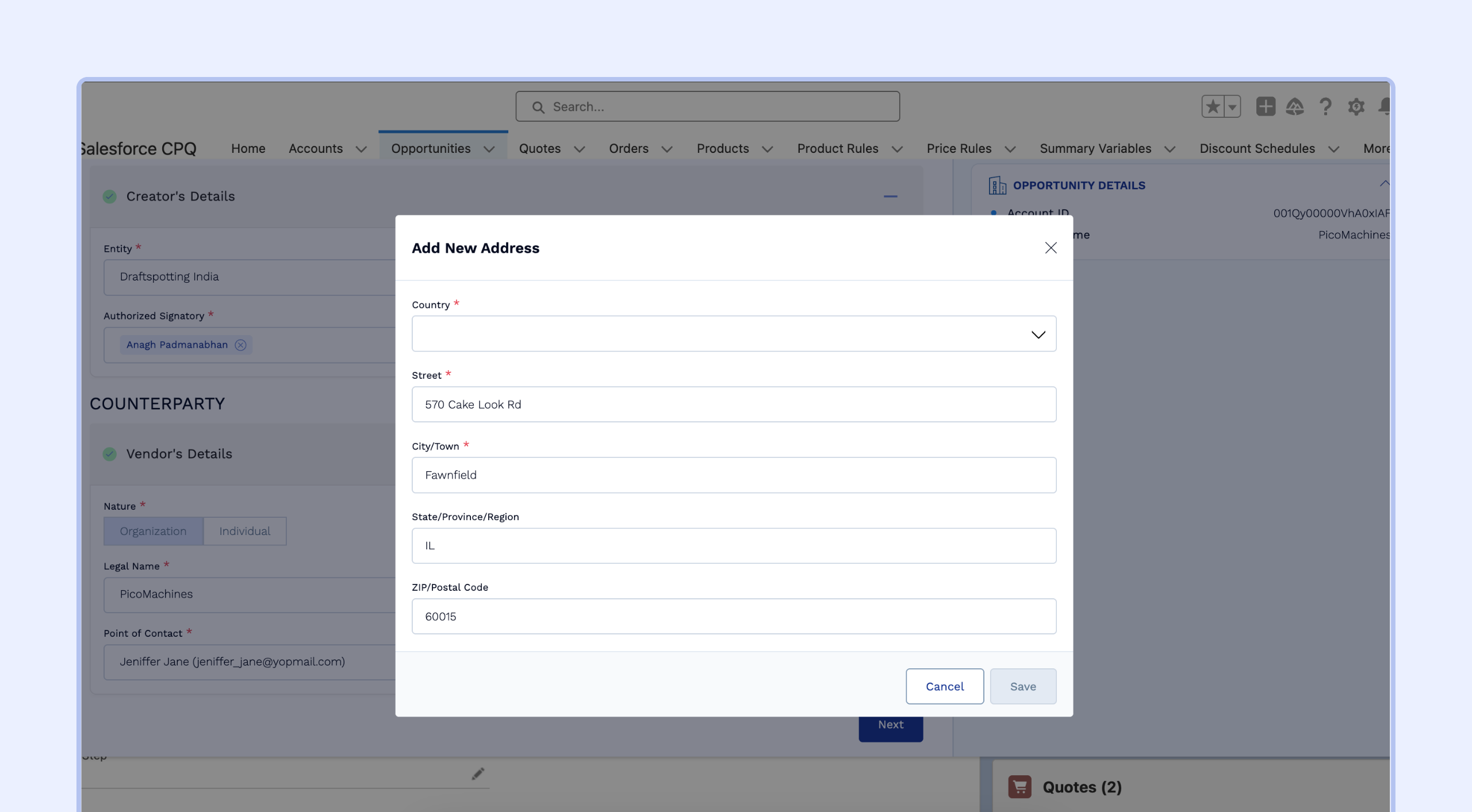Select Individual as vendor nature
This screenshot has width=1472, height=812.
click(x=244, y=531)
